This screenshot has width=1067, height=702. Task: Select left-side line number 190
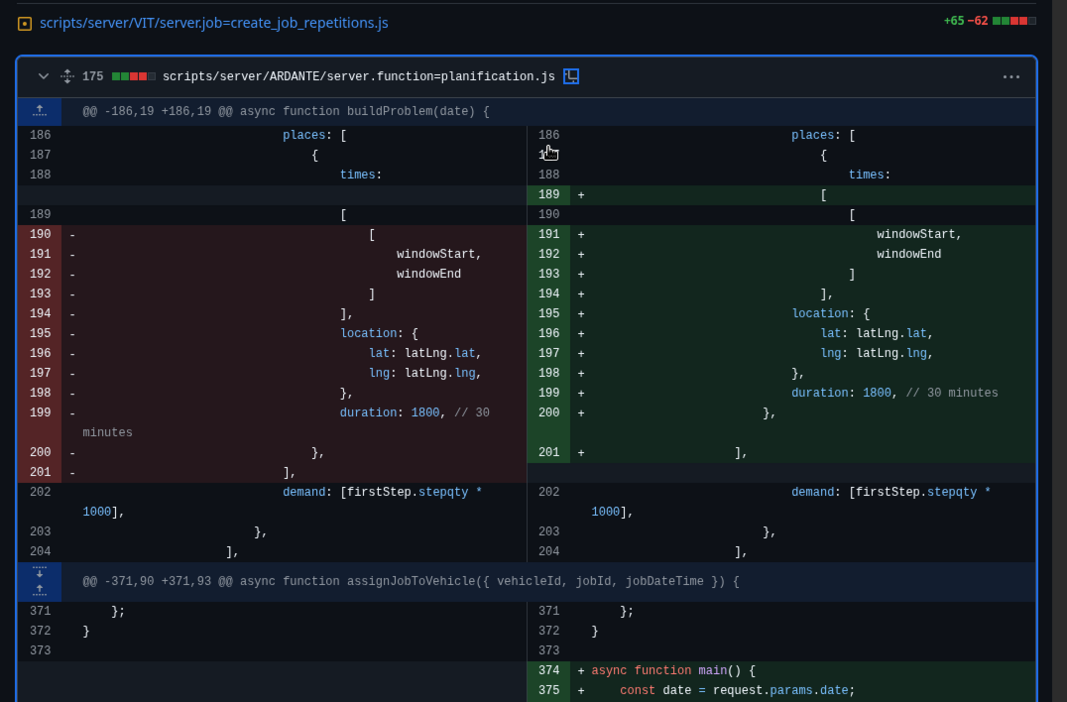(x=40, y=235)
